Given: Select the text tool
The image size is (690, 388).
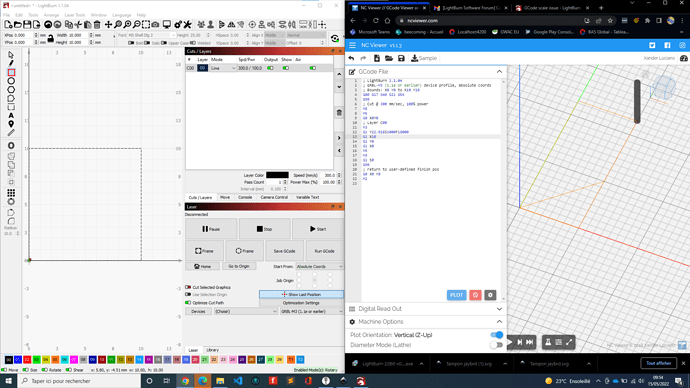Looking at the screenshot, I should [x=11, y=115].
